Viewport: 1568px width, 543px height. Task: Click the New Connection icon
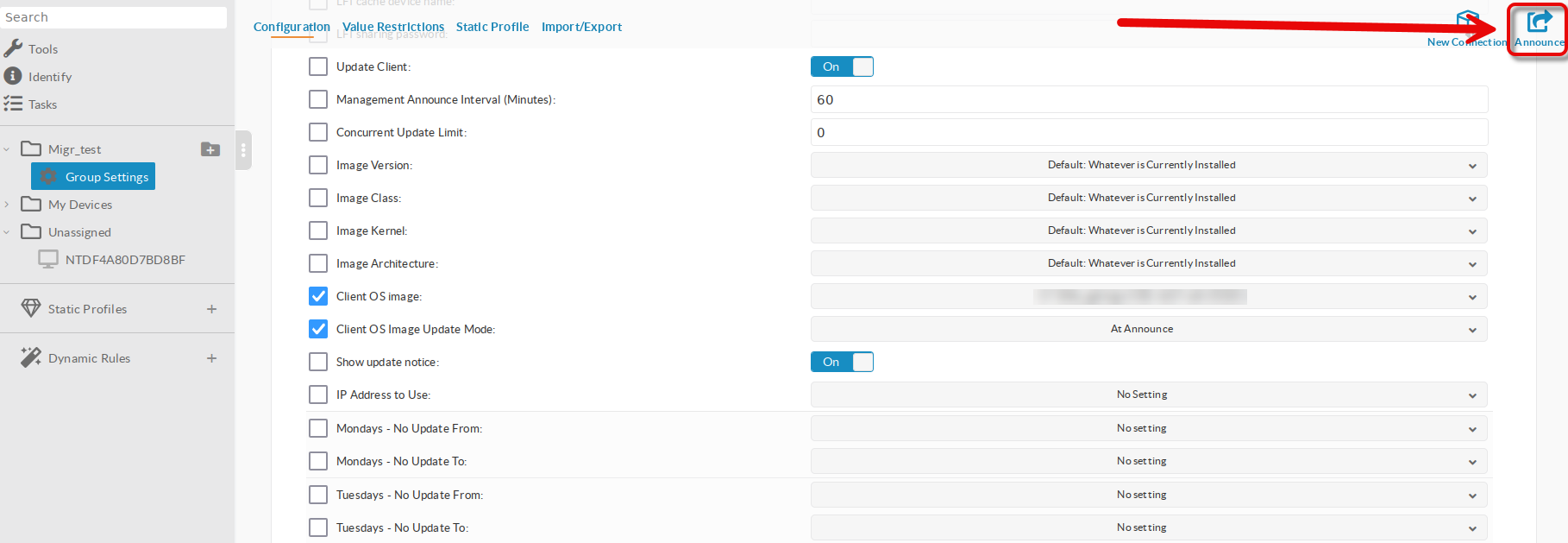1466,22
